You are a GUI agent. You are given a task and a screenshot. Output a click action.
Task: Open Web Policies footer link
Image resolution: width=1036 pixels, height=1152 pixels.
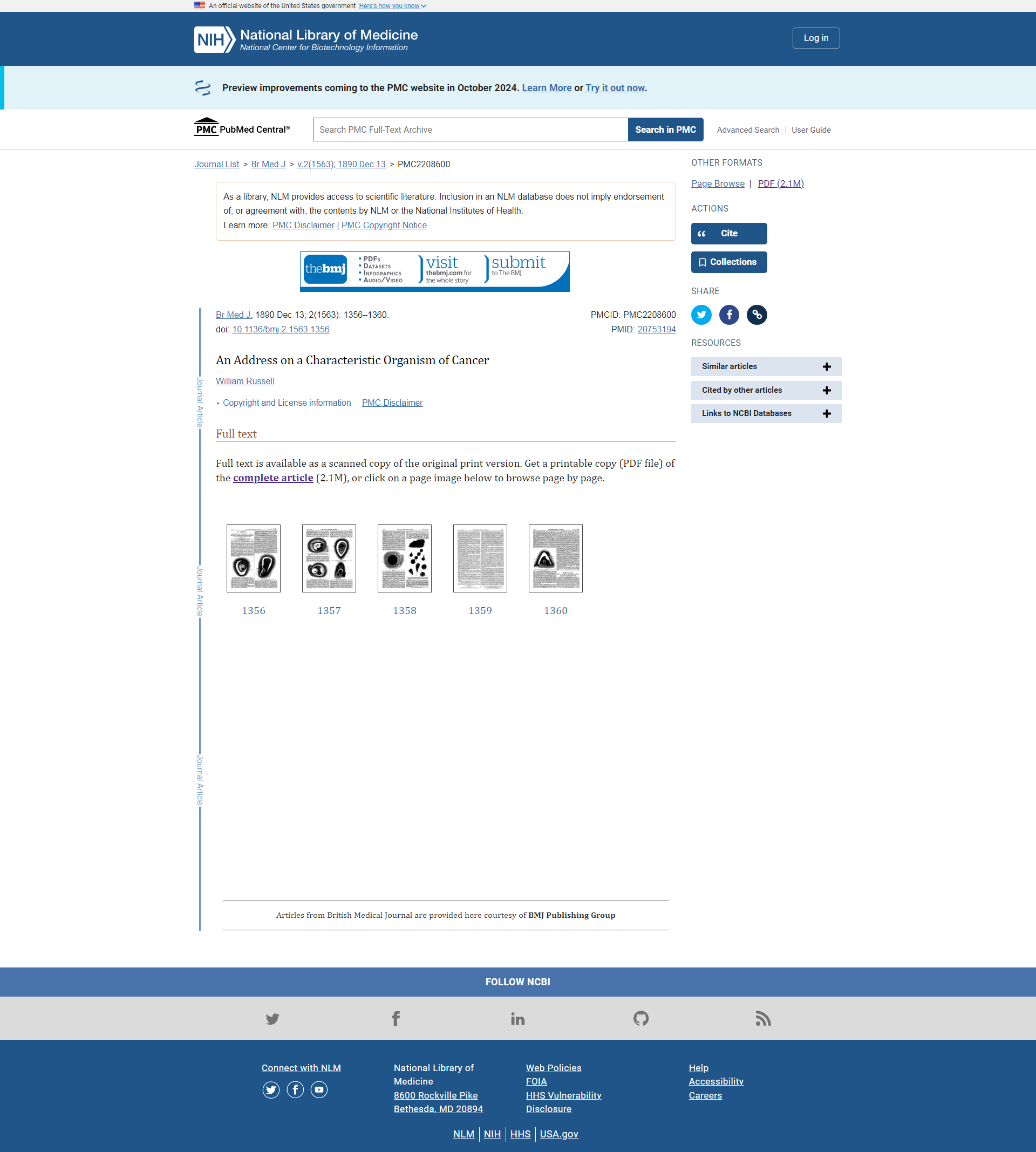[x=553, y=1068]
